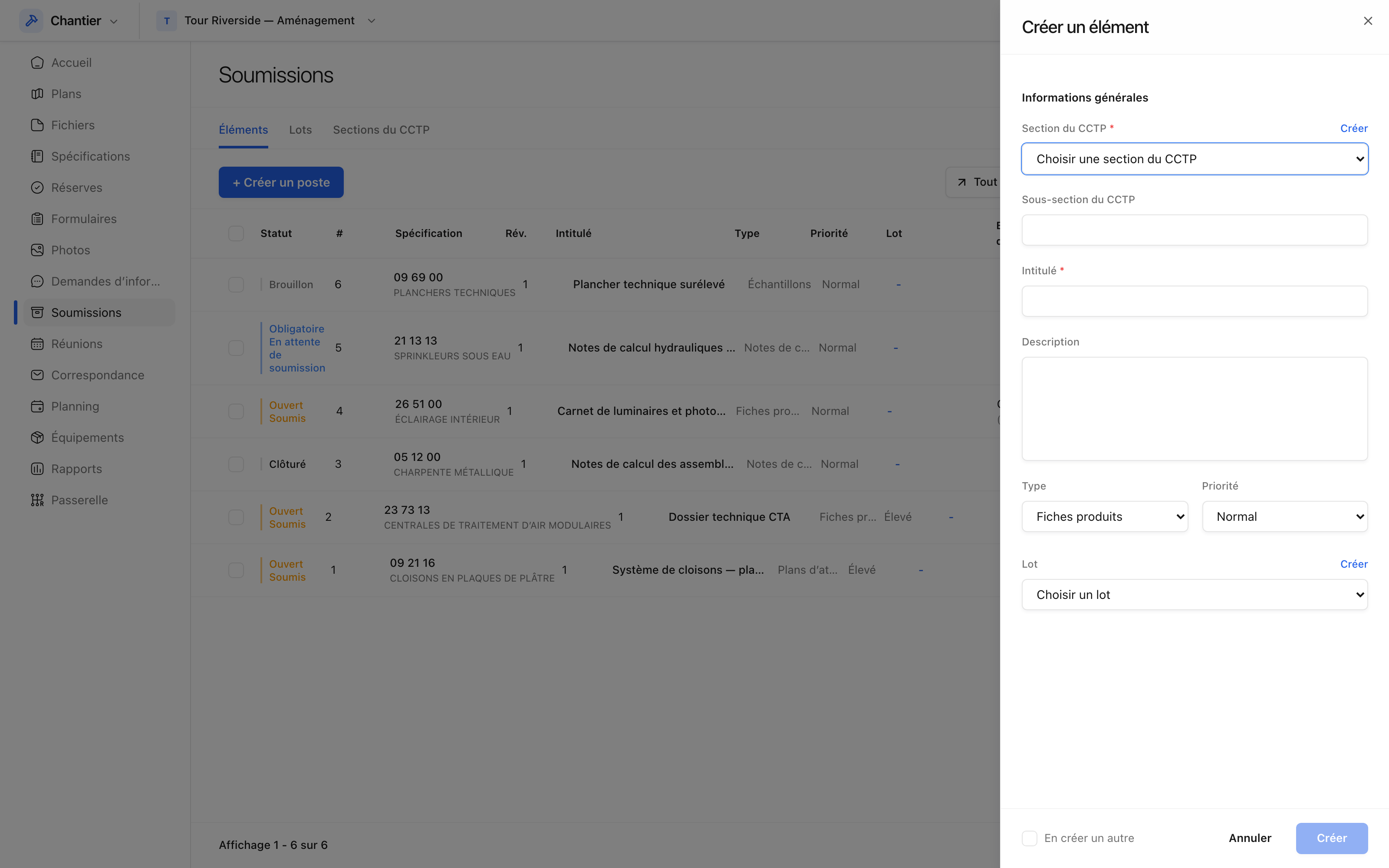The image size is (1389, 868).
Task: Expand the Priorité dropdown showing Normal
Action: pyautogui.click(x=1284, y=516)
